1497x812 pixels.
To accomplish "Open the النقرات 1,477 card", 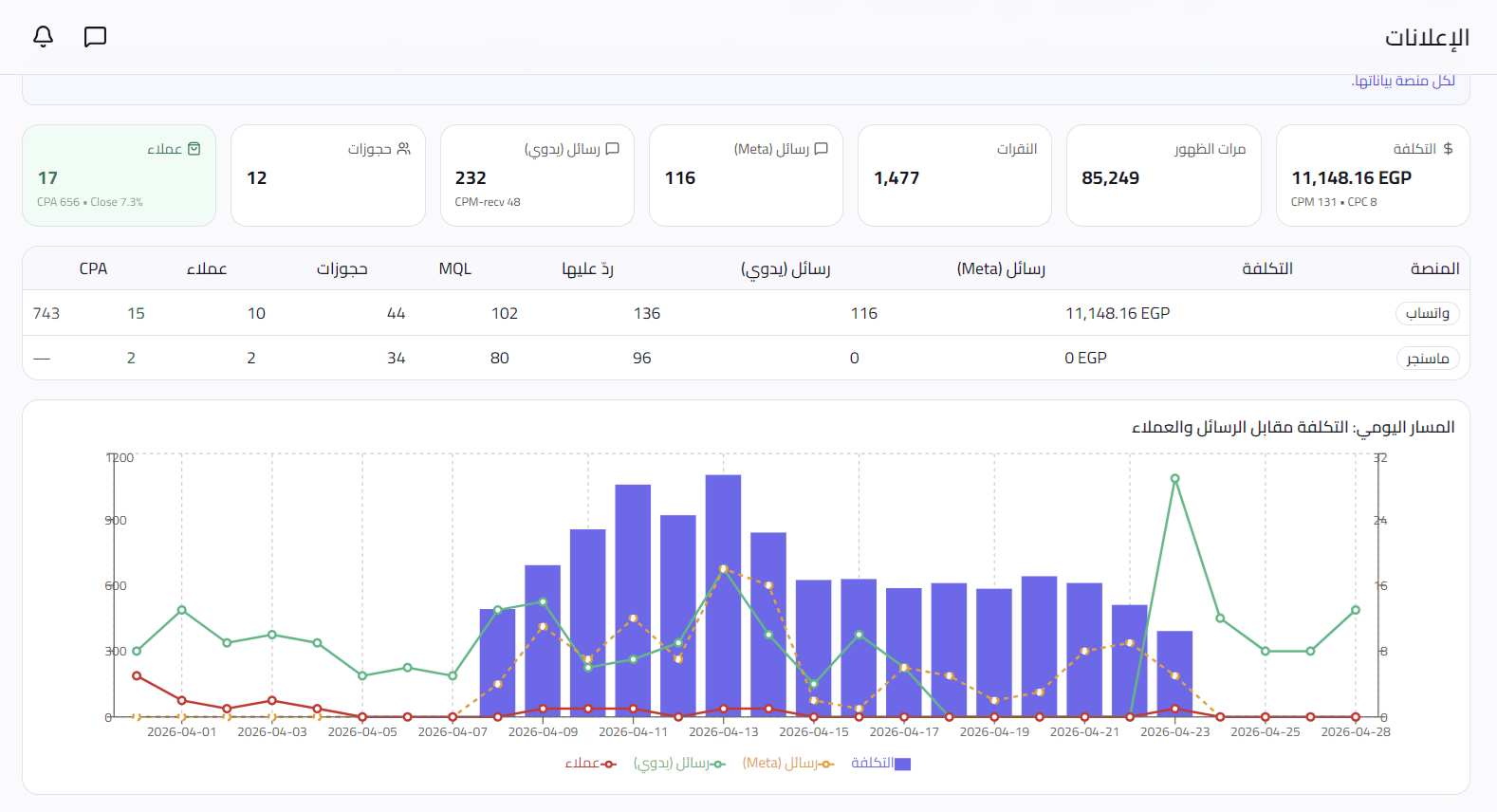I will [954, 175].
